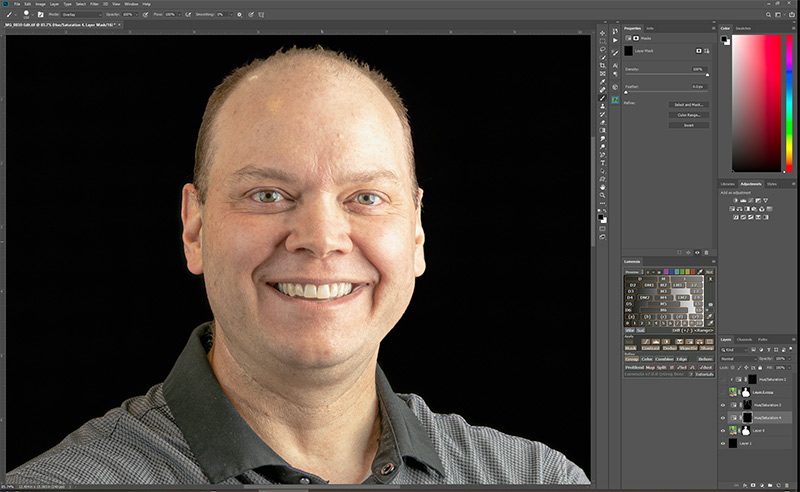The image size is (800, 492).
Task: Hide Layer 1 visibility eye
Action: tap(723, 444)
